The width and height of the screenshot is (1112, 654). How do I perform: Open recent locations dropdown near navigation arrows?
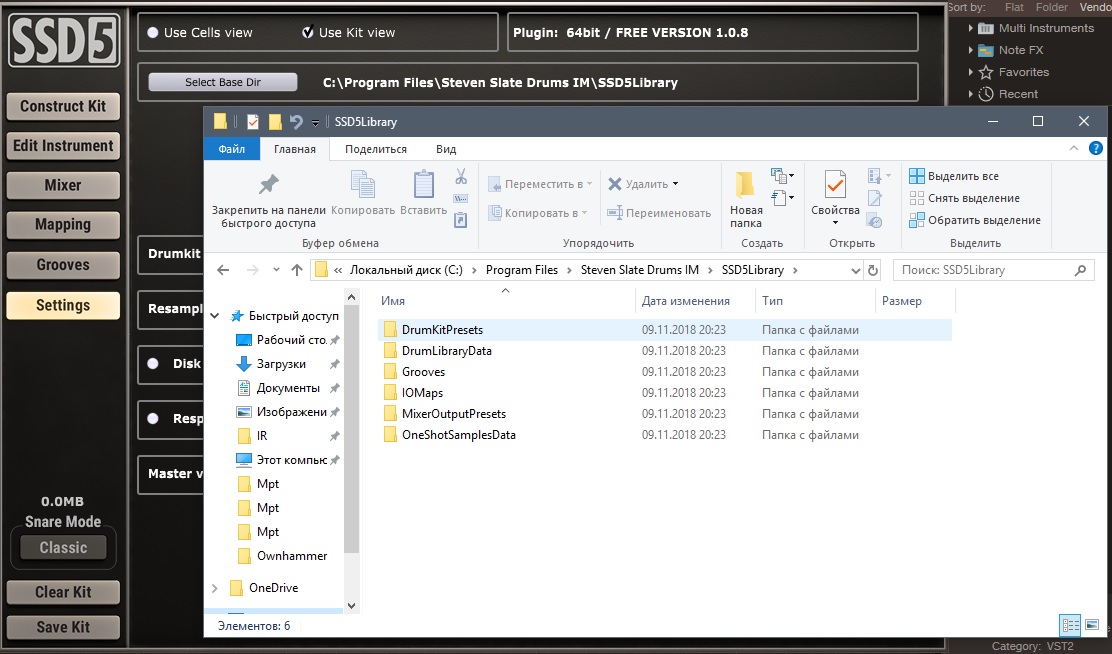[x=276, y=270]
